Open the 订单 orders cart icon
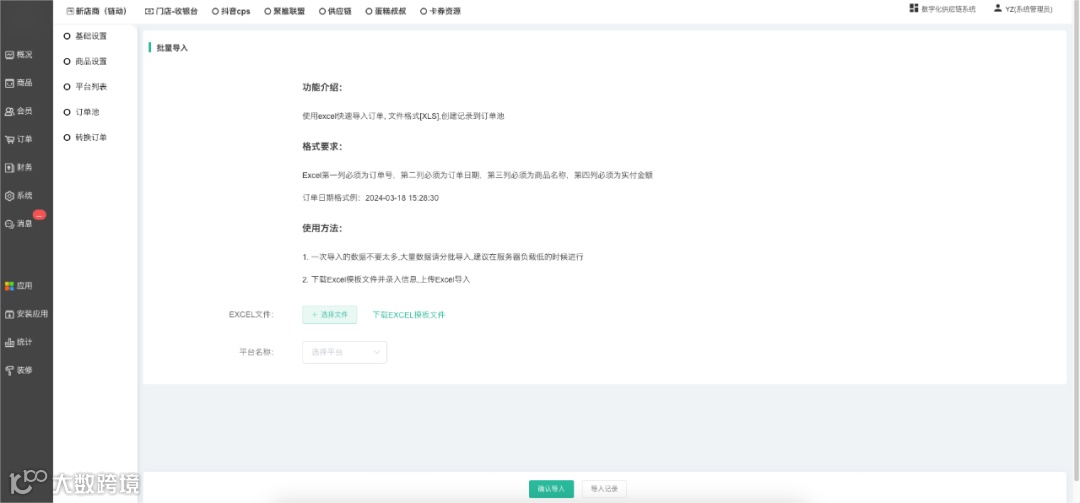Viewport: 1080px width, 503px height. (x=10, y=139)
